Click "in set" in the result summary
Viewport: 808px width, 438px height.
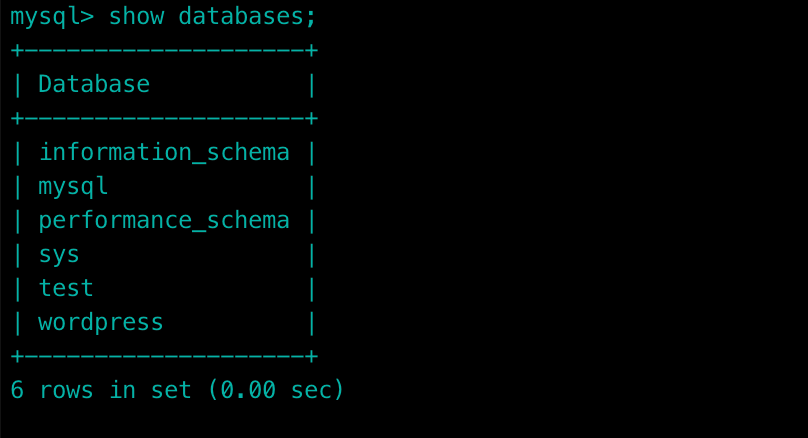[150, 391]
